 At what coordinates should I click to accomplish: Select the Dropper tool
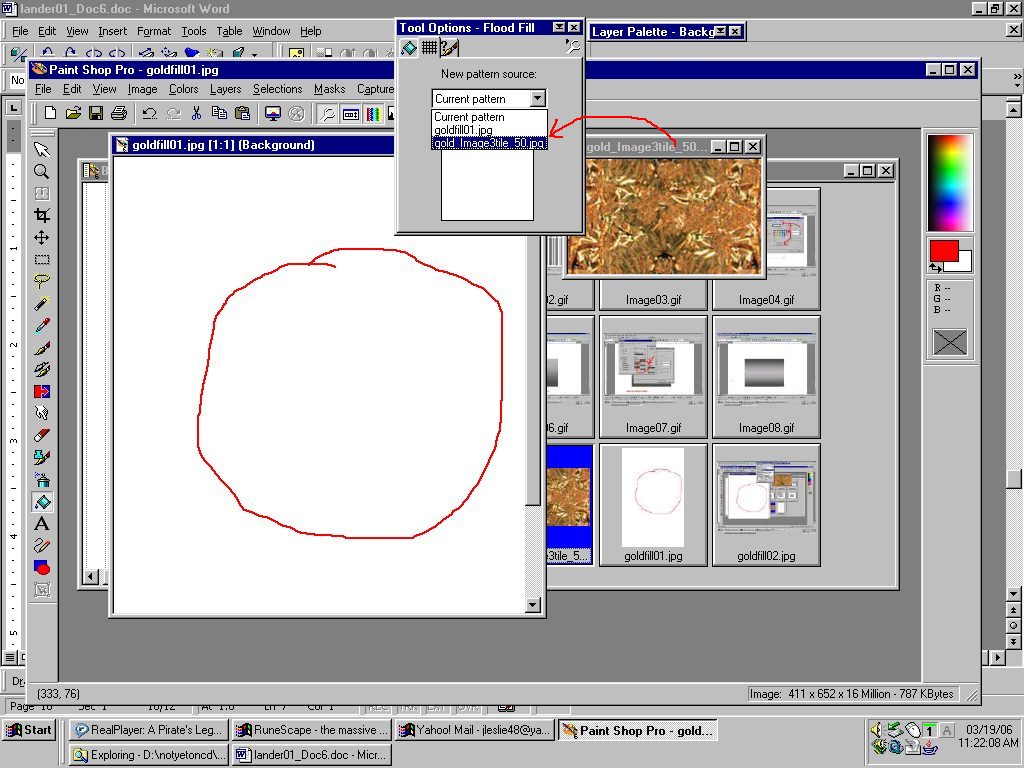tap(42, 326)
